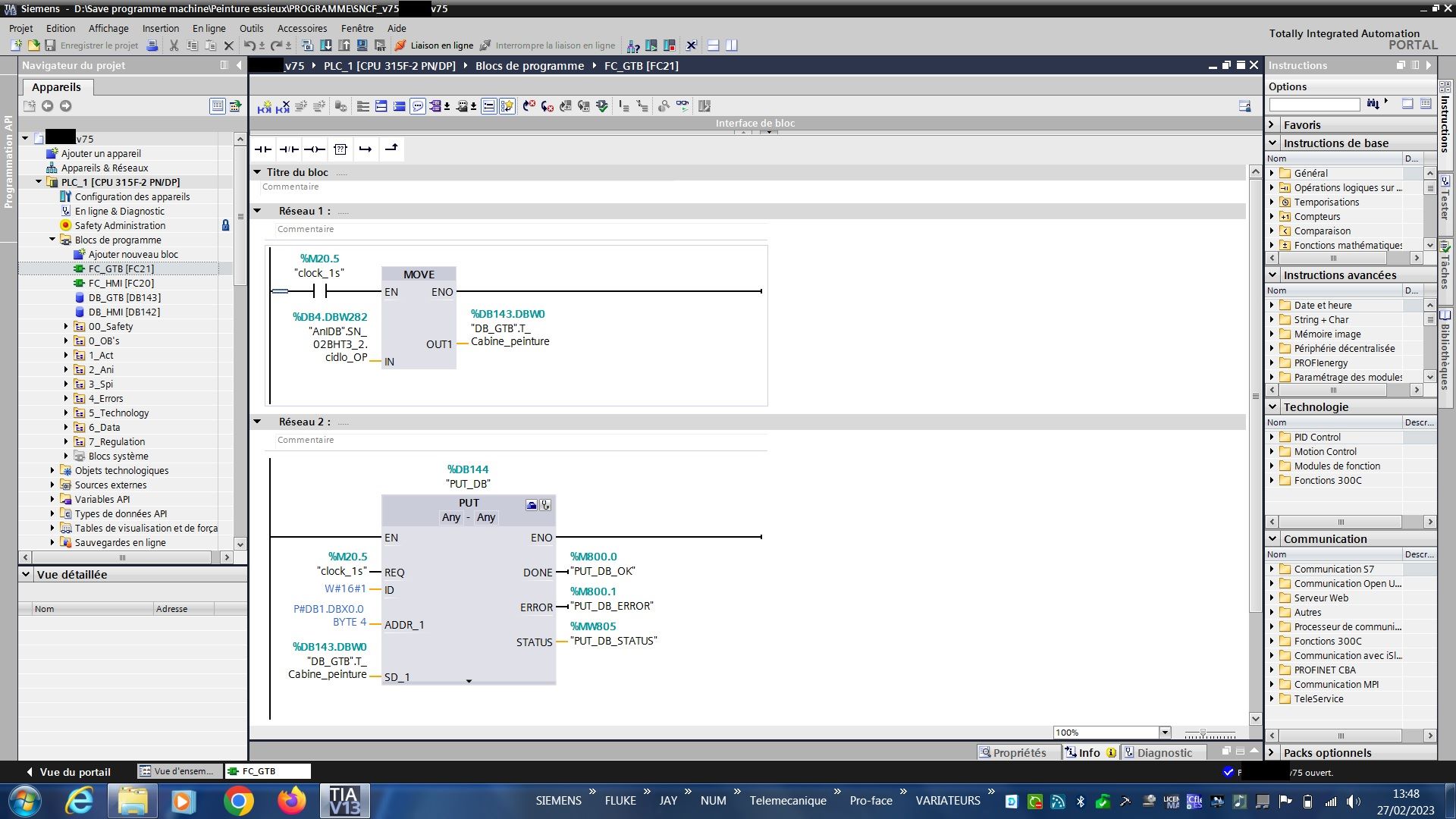Open the Outils menu
The image size is (1456, 819).
(x=251, y=28)
